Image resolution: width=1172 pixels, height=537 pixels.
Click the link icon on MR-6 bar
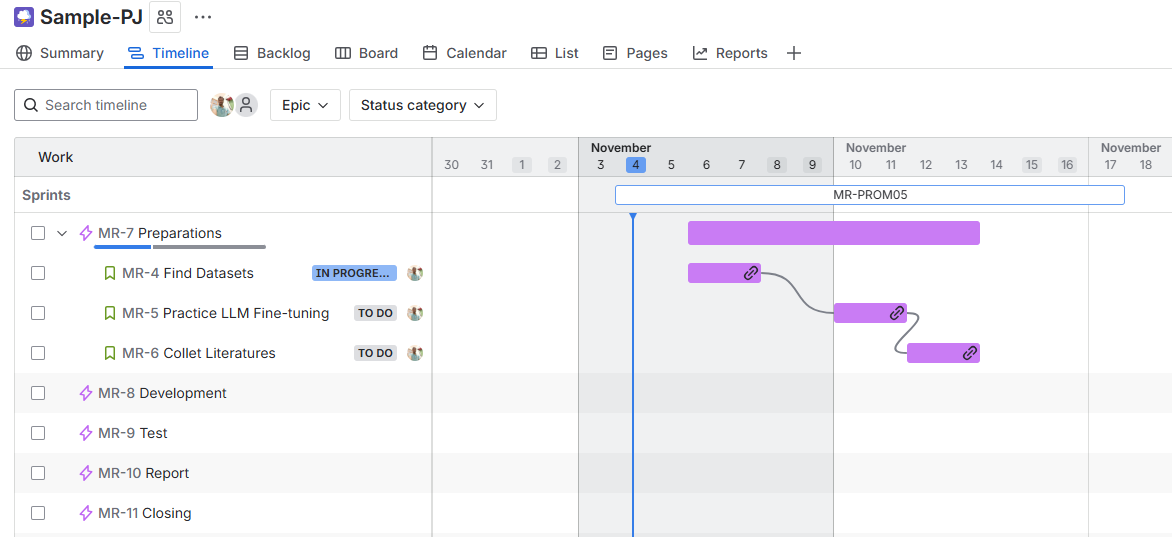coord(969,353)
